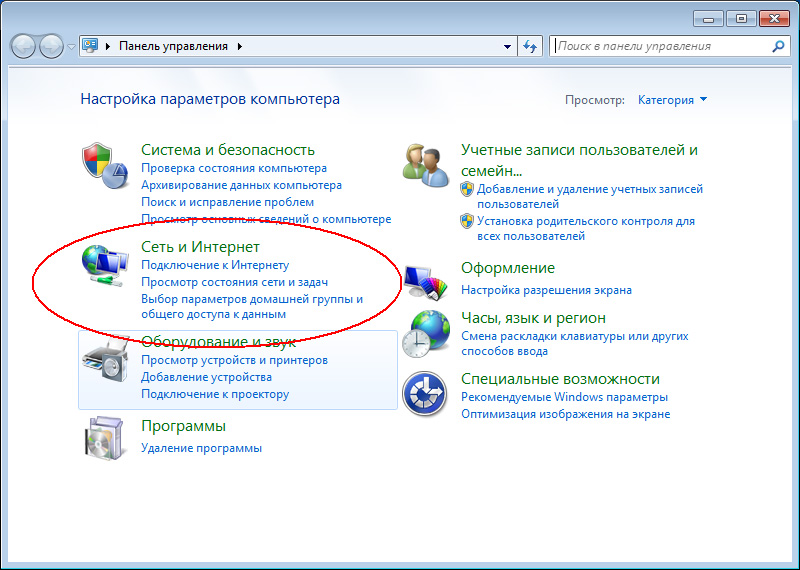Open the Категория view dropdown
The height and width of the screenshot is (570, 800).
[672, 100]
